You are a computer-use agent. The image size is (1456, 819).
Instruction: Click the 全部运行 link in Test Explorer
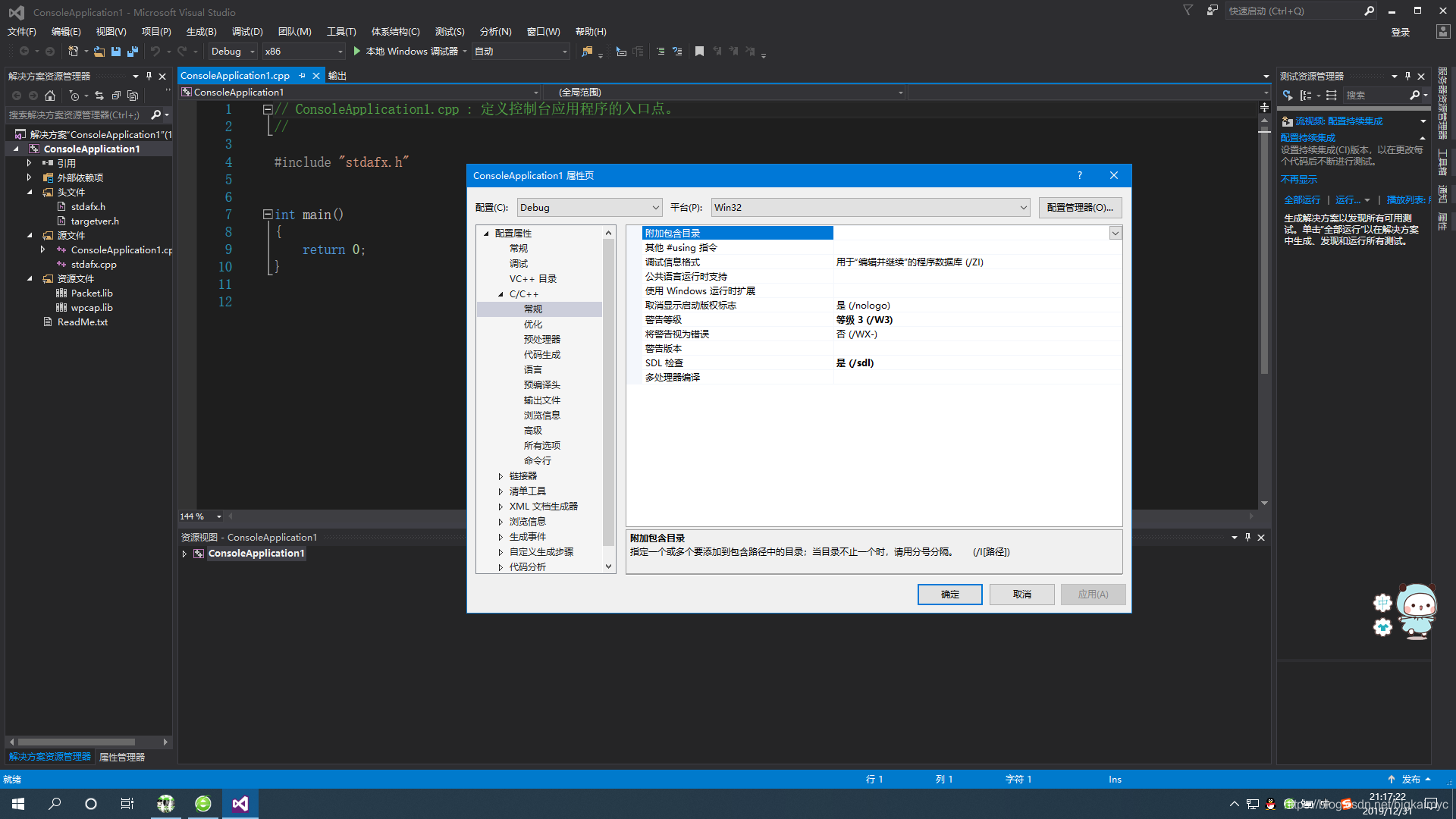1302,200
